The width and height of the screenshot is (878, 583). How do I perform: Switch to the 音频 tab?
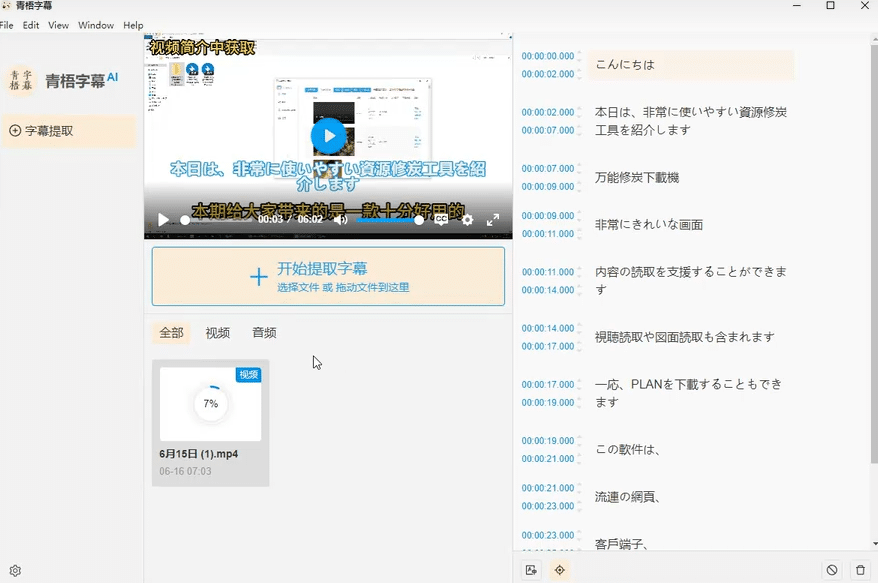pos(263,333)
